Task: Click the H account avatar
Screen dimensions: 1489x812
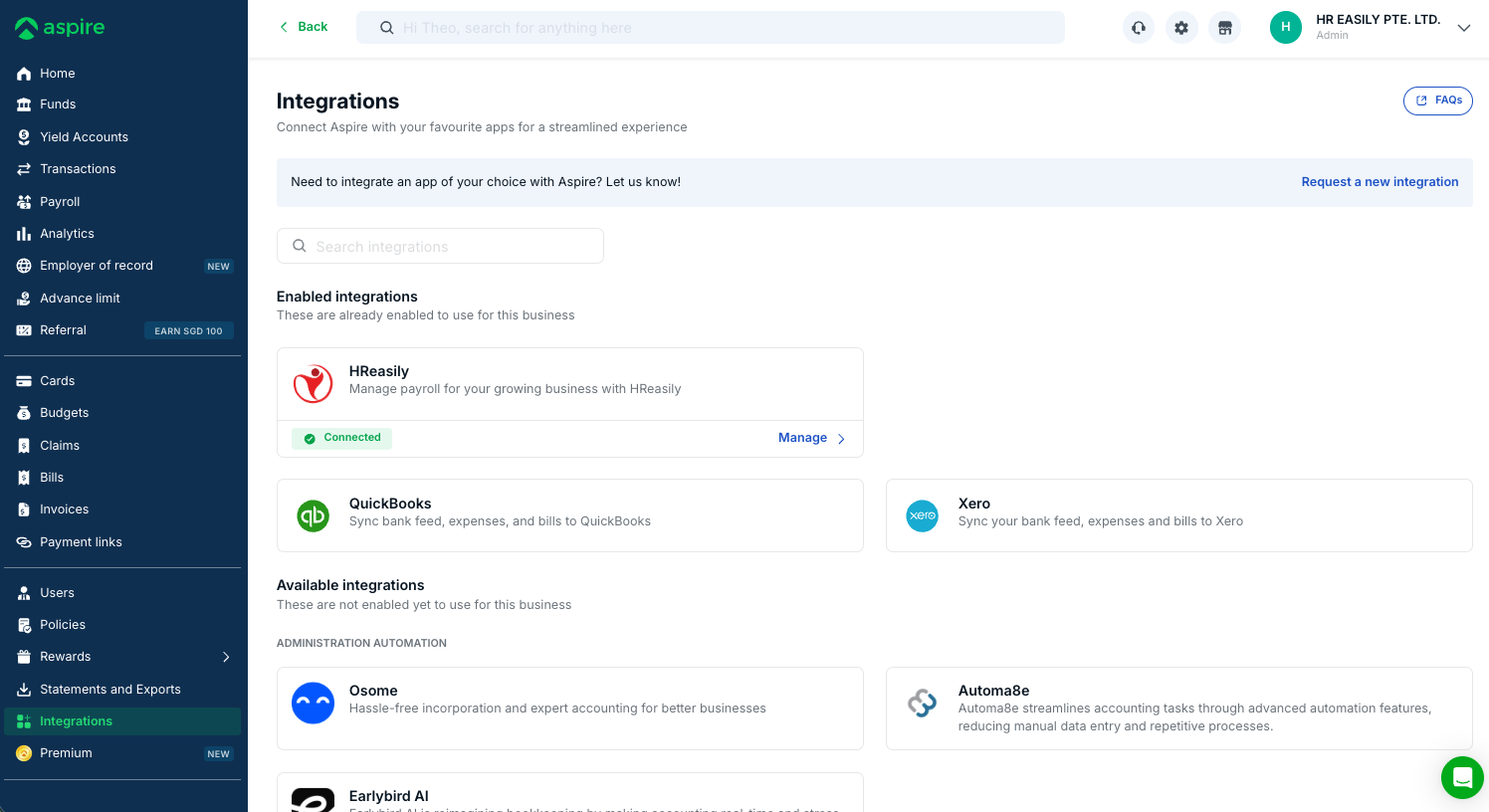Action: tap(1286, 28)
